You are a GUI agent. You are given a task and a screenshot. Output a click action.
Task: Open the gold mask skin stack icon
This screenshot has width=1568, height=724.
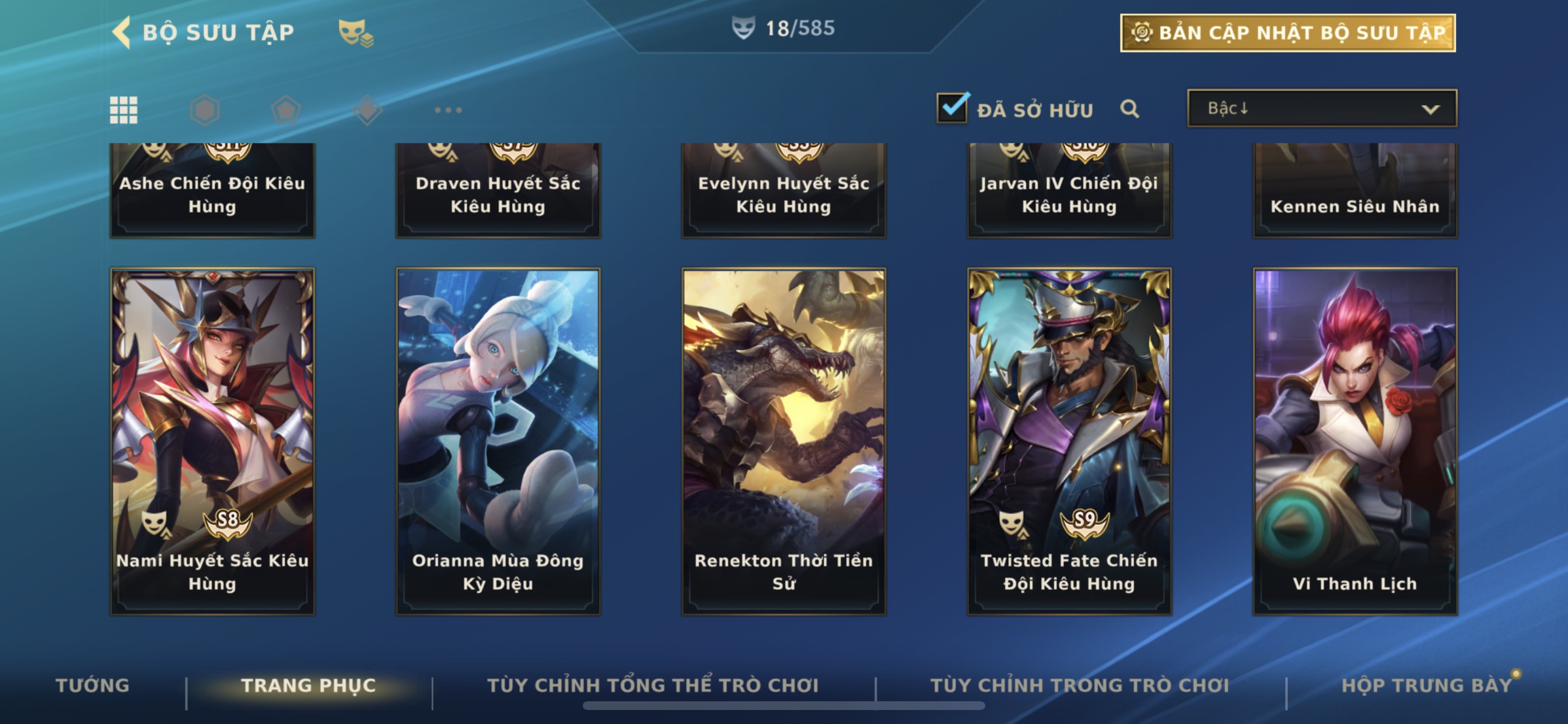355,33
